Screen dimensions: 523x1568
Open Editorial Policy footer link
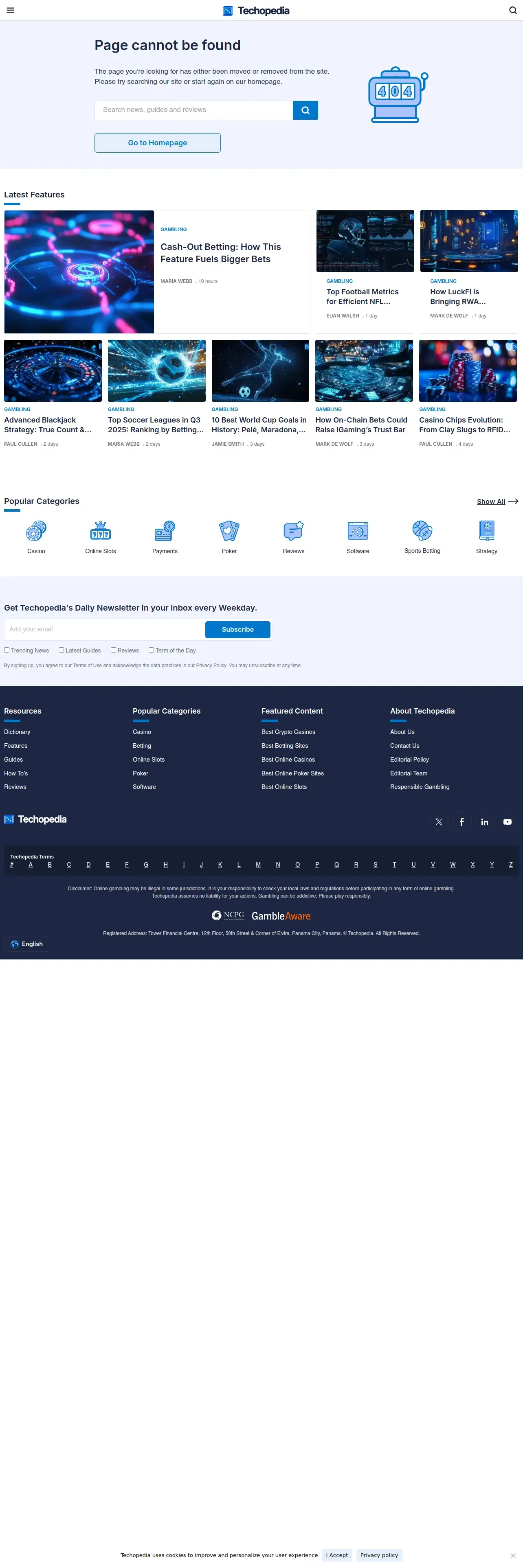(409, 760)
